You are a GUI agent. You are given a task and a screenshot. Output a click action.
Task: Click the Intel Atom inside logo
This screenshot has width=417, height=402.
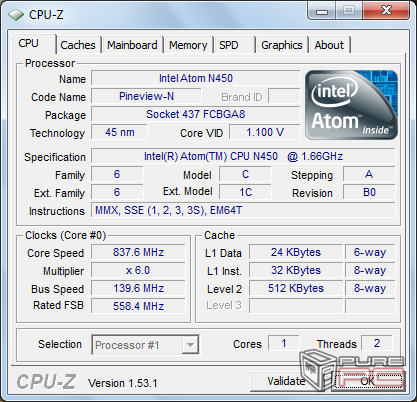[351, 105]
